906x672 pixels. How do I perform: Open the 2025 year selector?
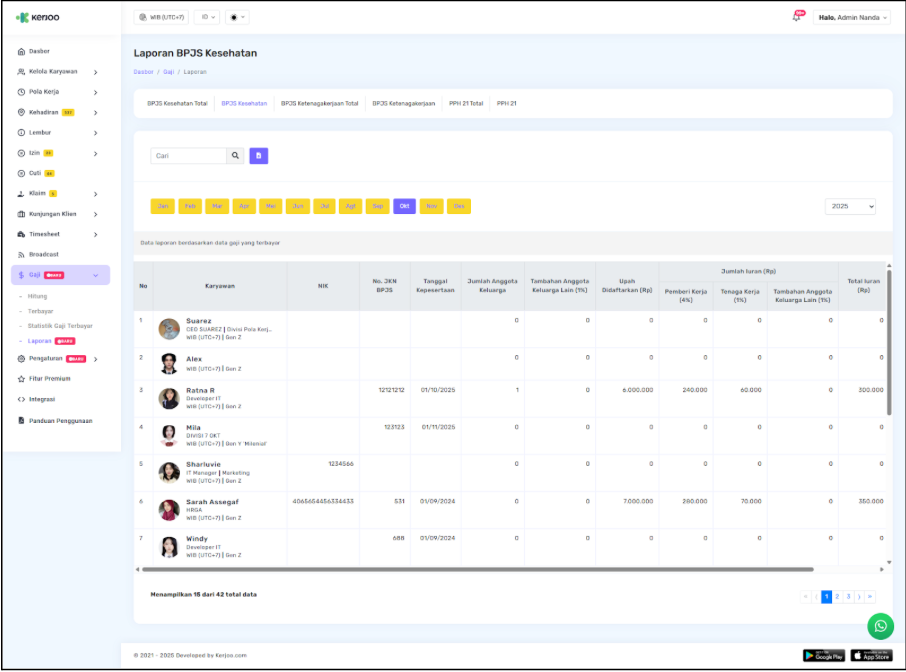point(851,206)
